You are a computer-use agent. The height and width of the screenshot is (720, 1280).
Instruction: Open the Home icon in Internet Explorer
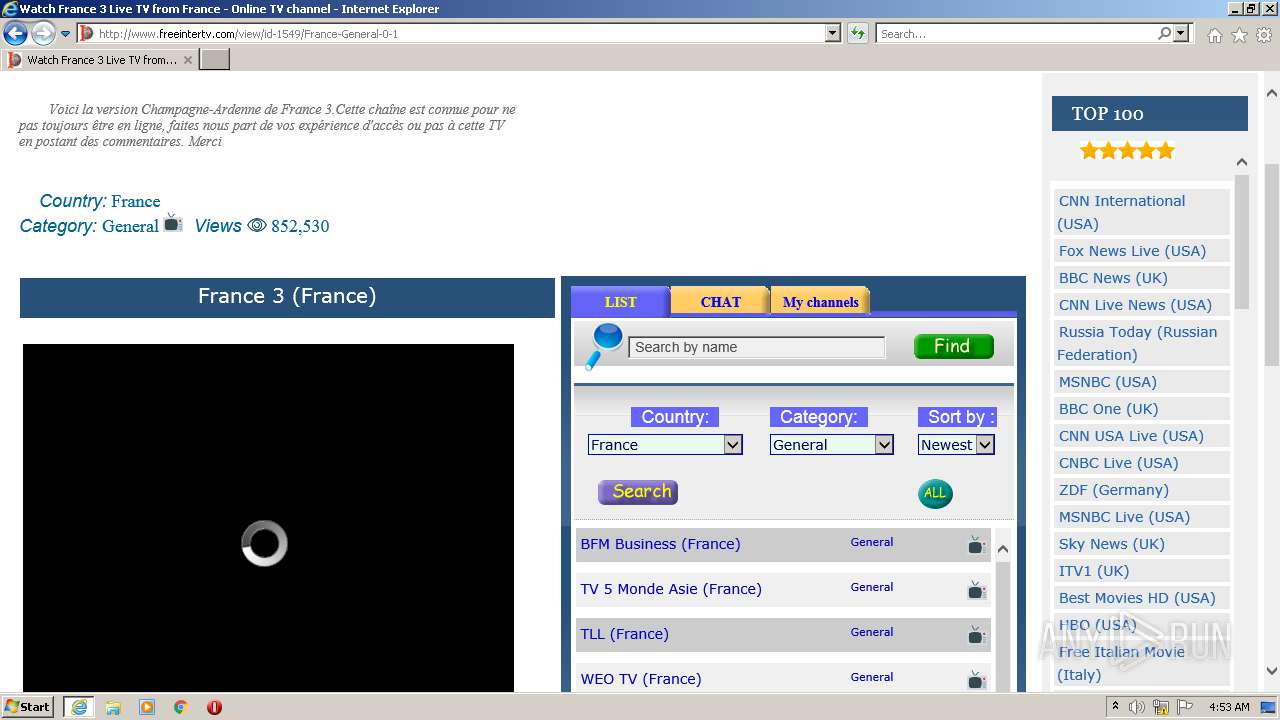tap(1214, 35)
